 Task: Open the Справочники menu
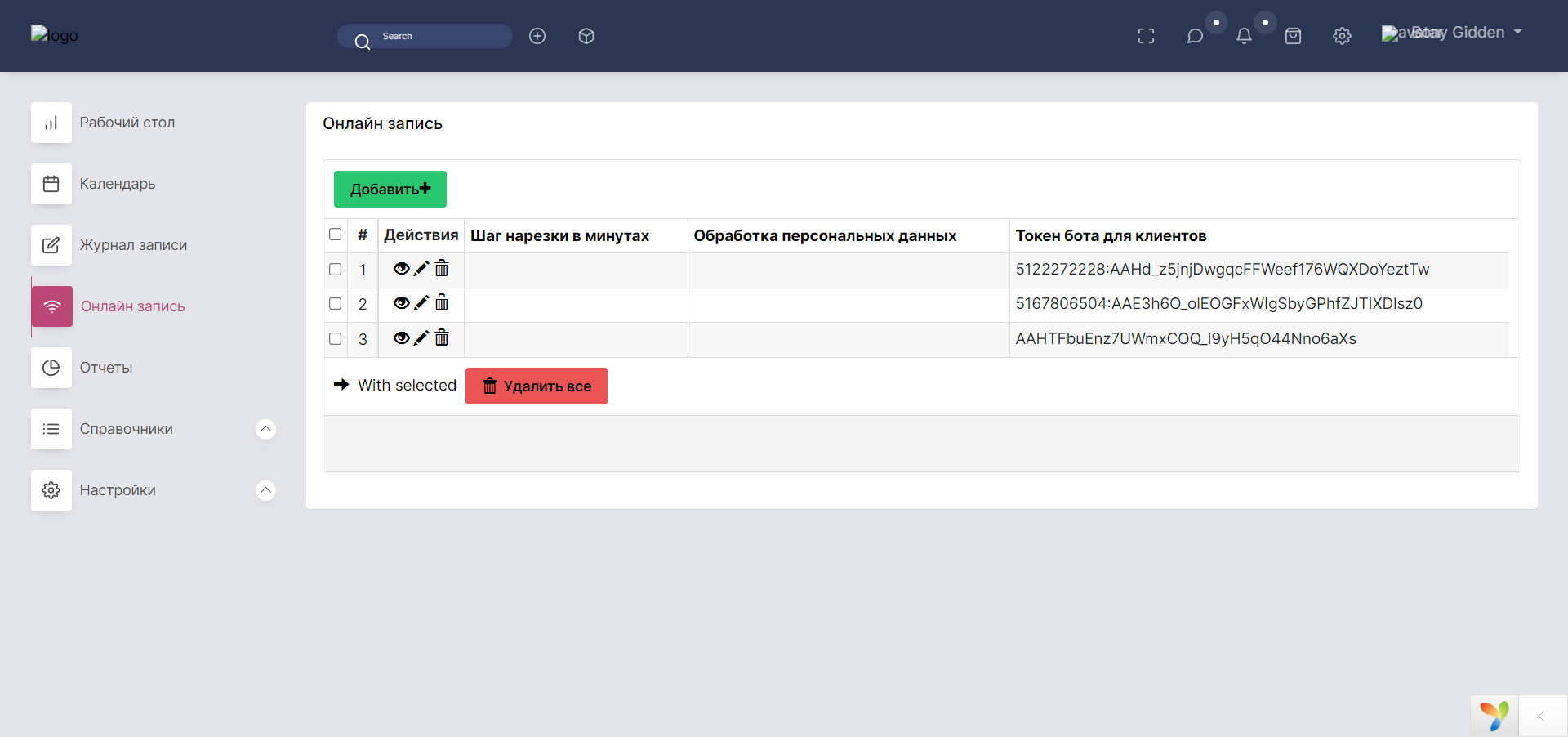pyautogui.click(x=127, y=429)
